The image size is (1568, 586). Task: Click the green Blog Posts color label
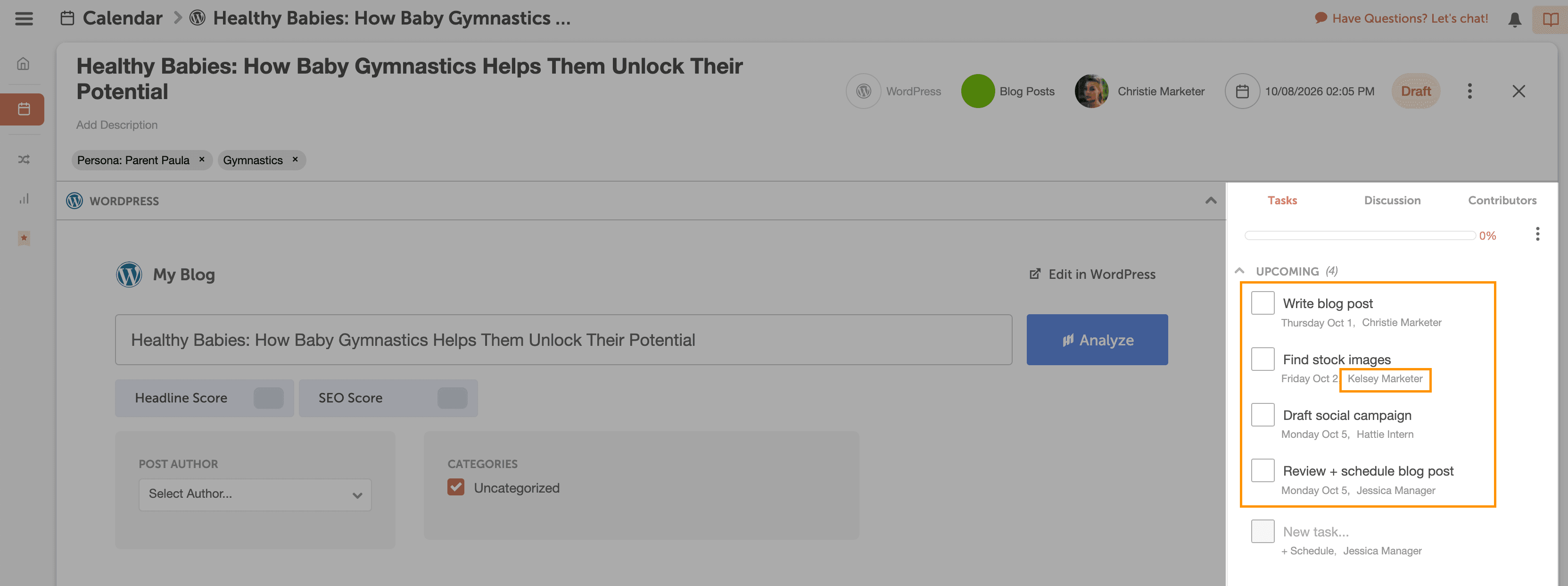coord(977,92)
